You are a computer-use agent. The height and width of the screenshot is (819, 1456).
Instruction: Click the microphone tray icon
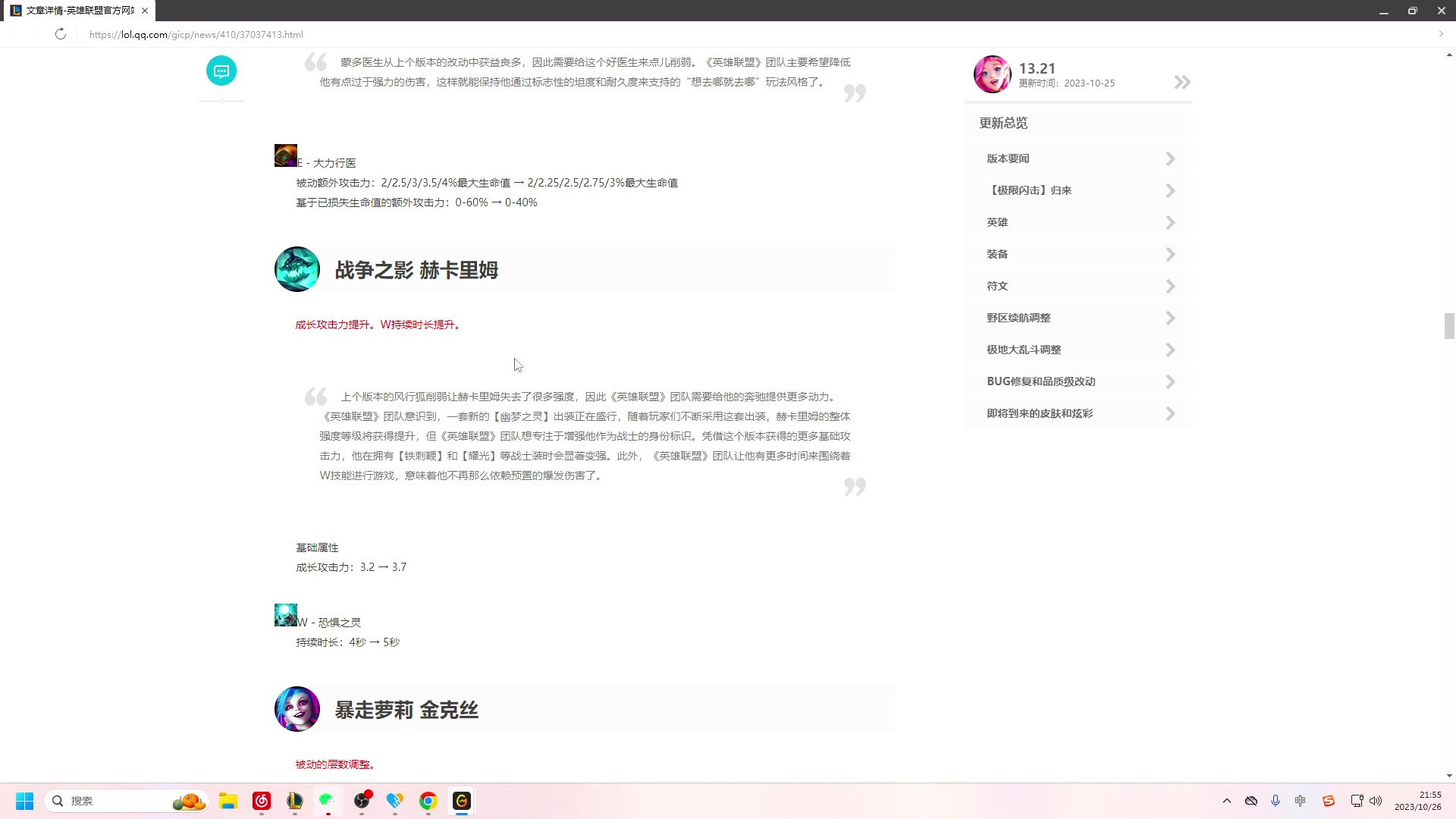tap(1276, 801)
